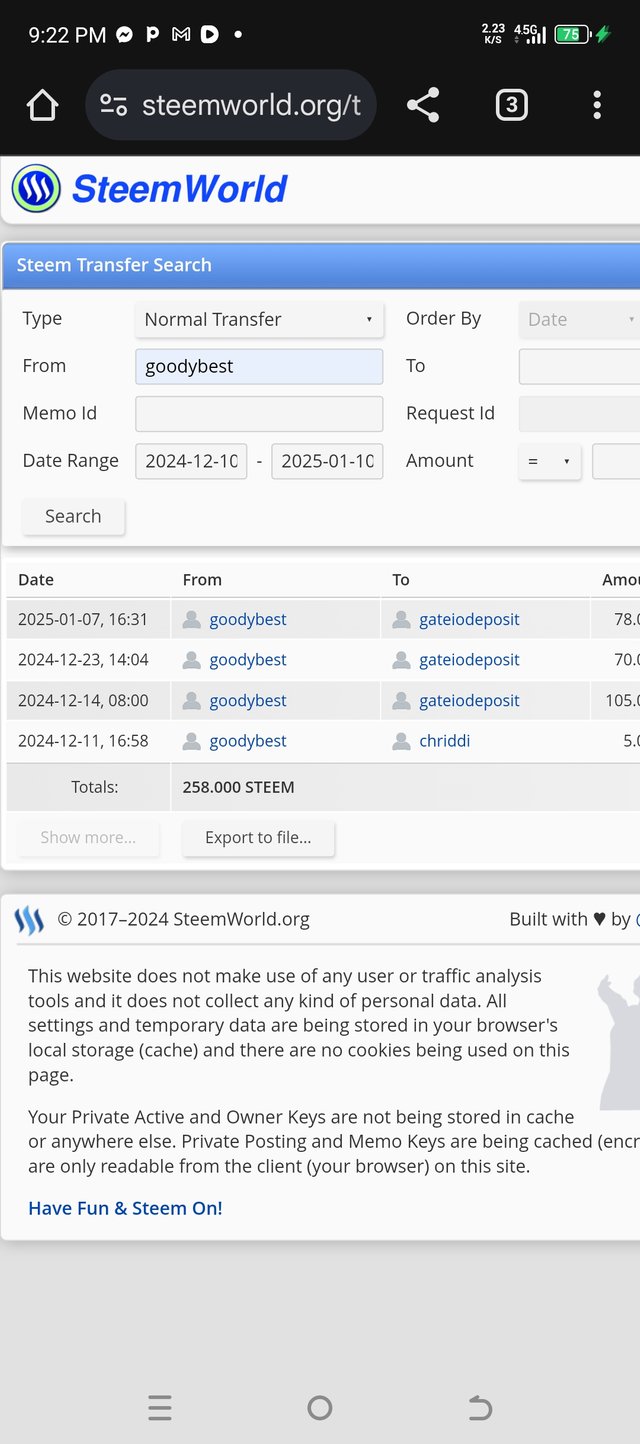The width and height of the screenshot is (640, 1444).
Task: Open the Type dropdown showing Normal Transfer
Action: coord(259,319)
